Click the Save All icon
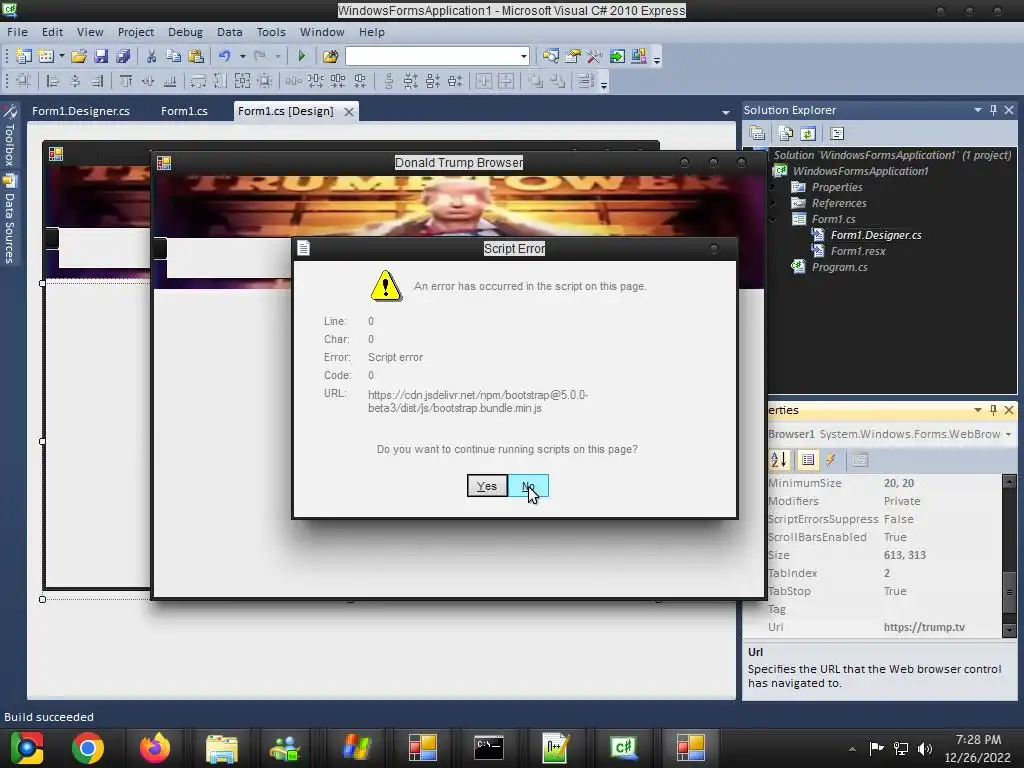This screenshot has width=1024, height=768. click(x=123, y=56)
